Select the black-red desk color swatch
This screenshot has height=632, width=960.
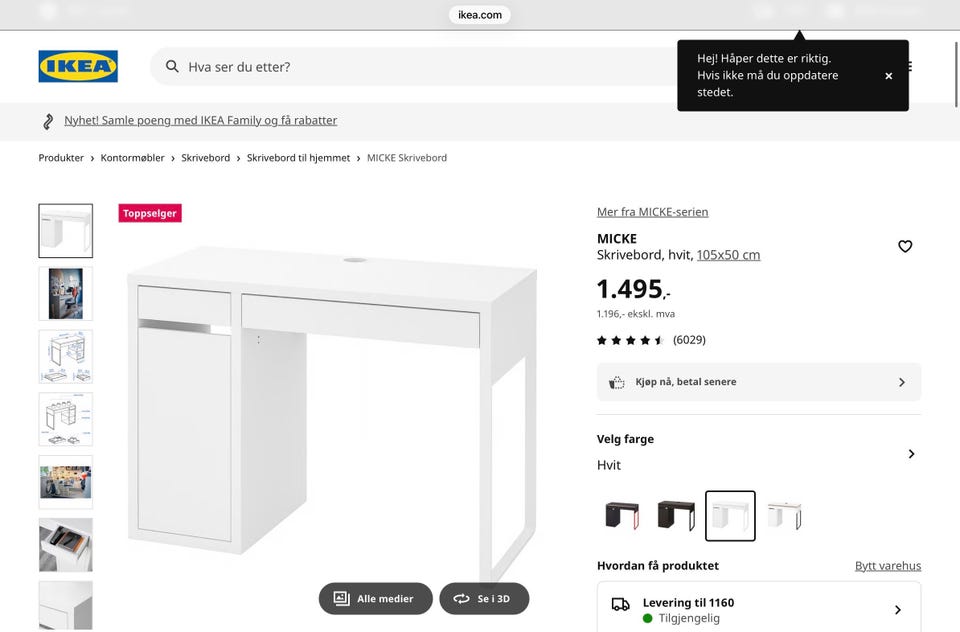tap(622, 516)
